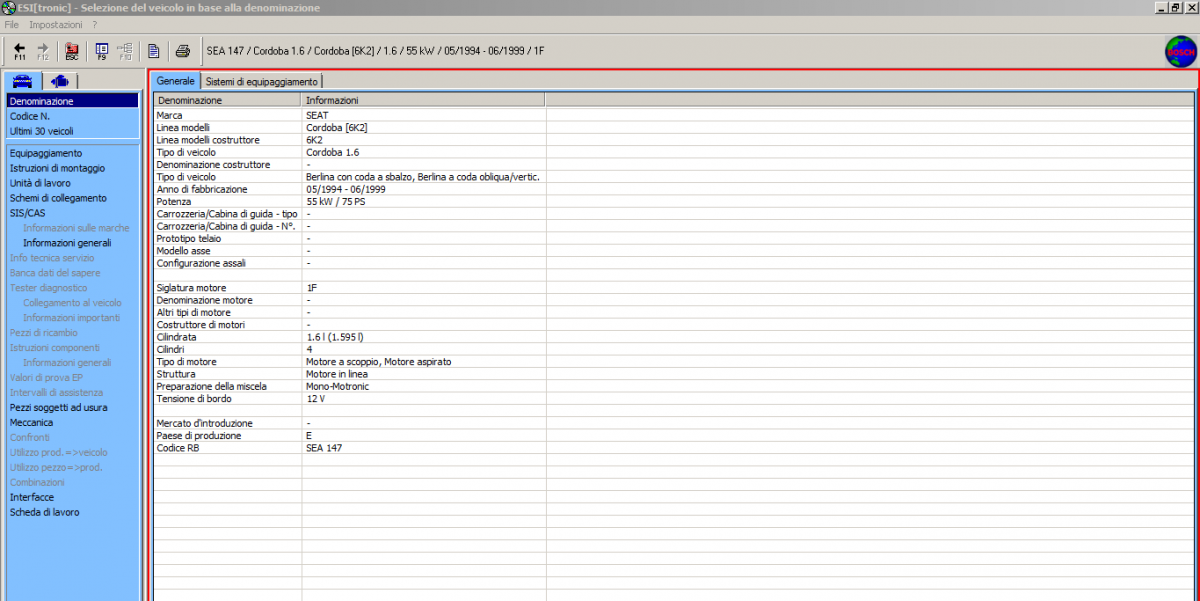Open the Impostazioni menu
The height and width of the screenshot is (601, 1200).
56,24
